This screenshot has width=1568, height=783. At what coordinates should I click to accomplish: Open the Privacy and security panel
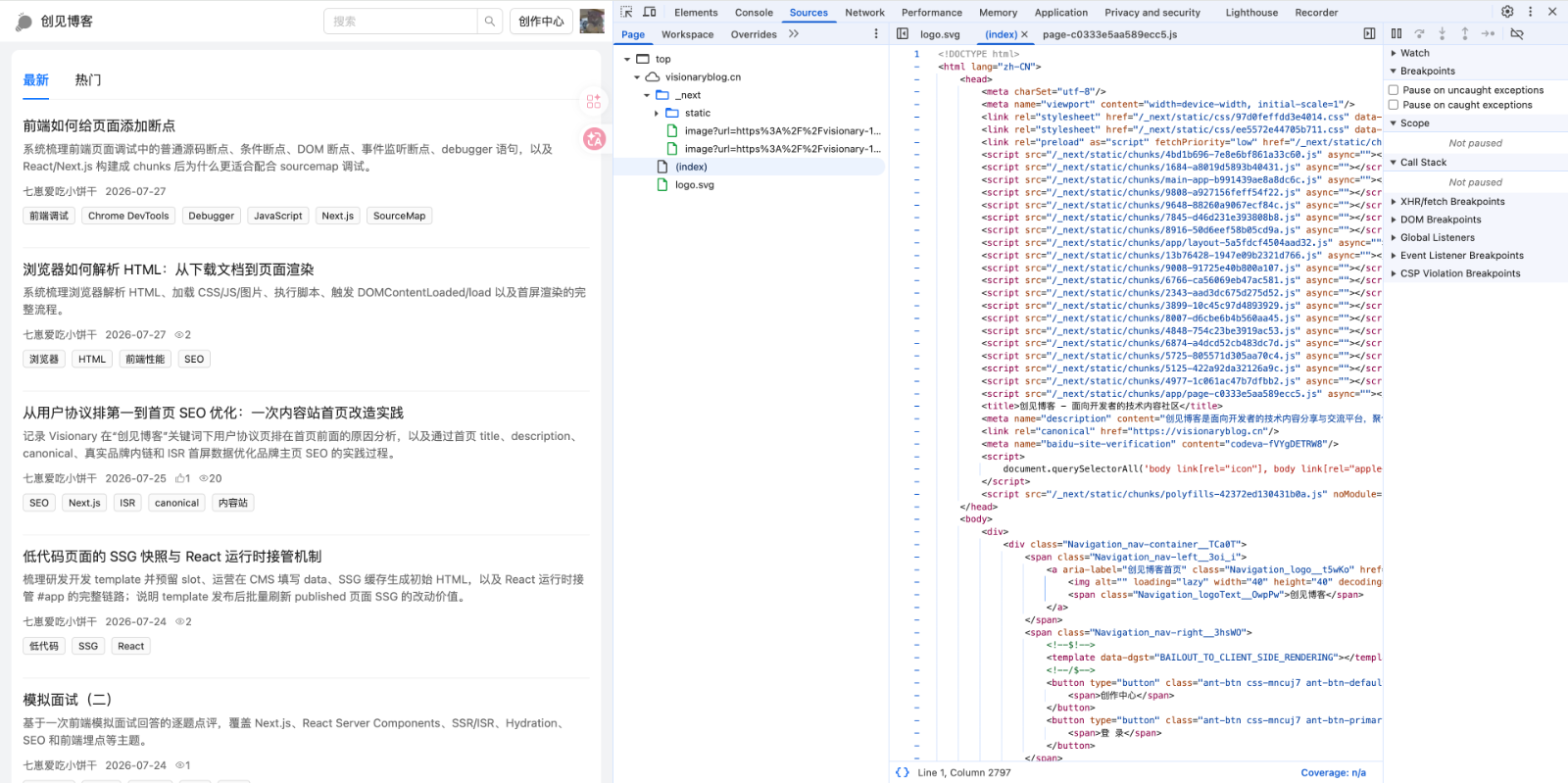1151,13
